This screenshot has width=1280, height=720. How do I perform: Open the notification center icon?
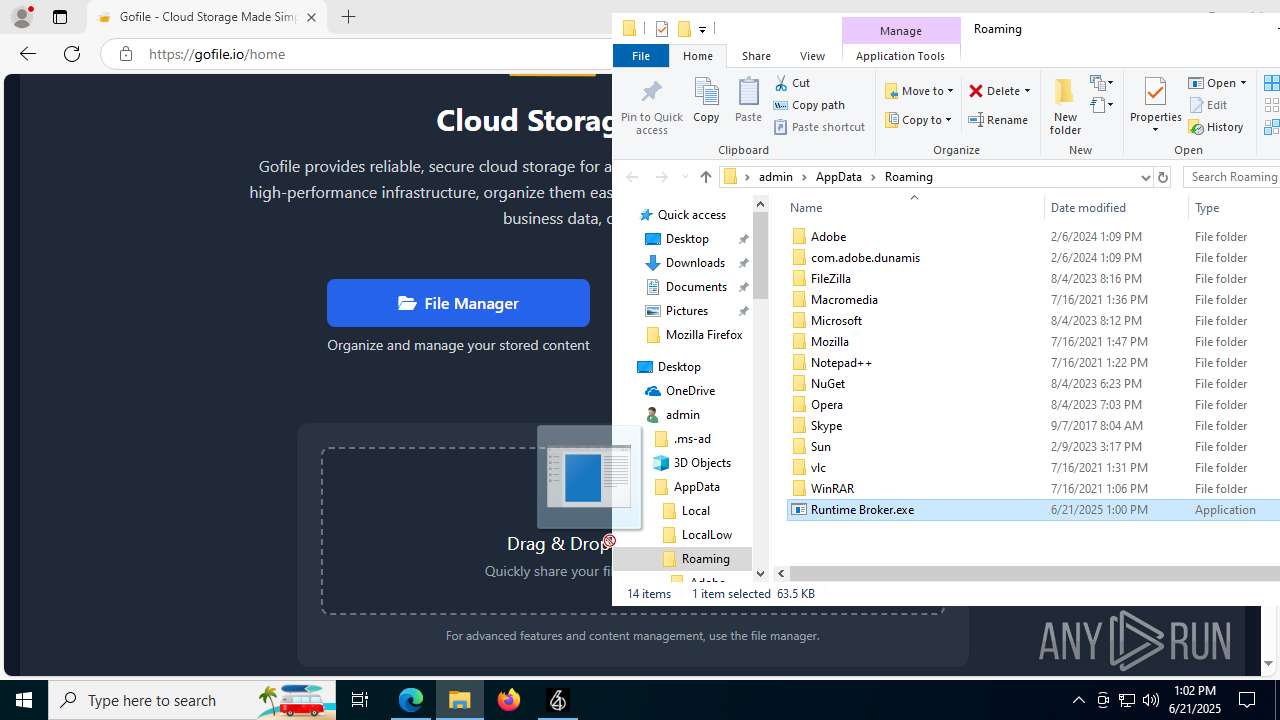(1247, 700)
